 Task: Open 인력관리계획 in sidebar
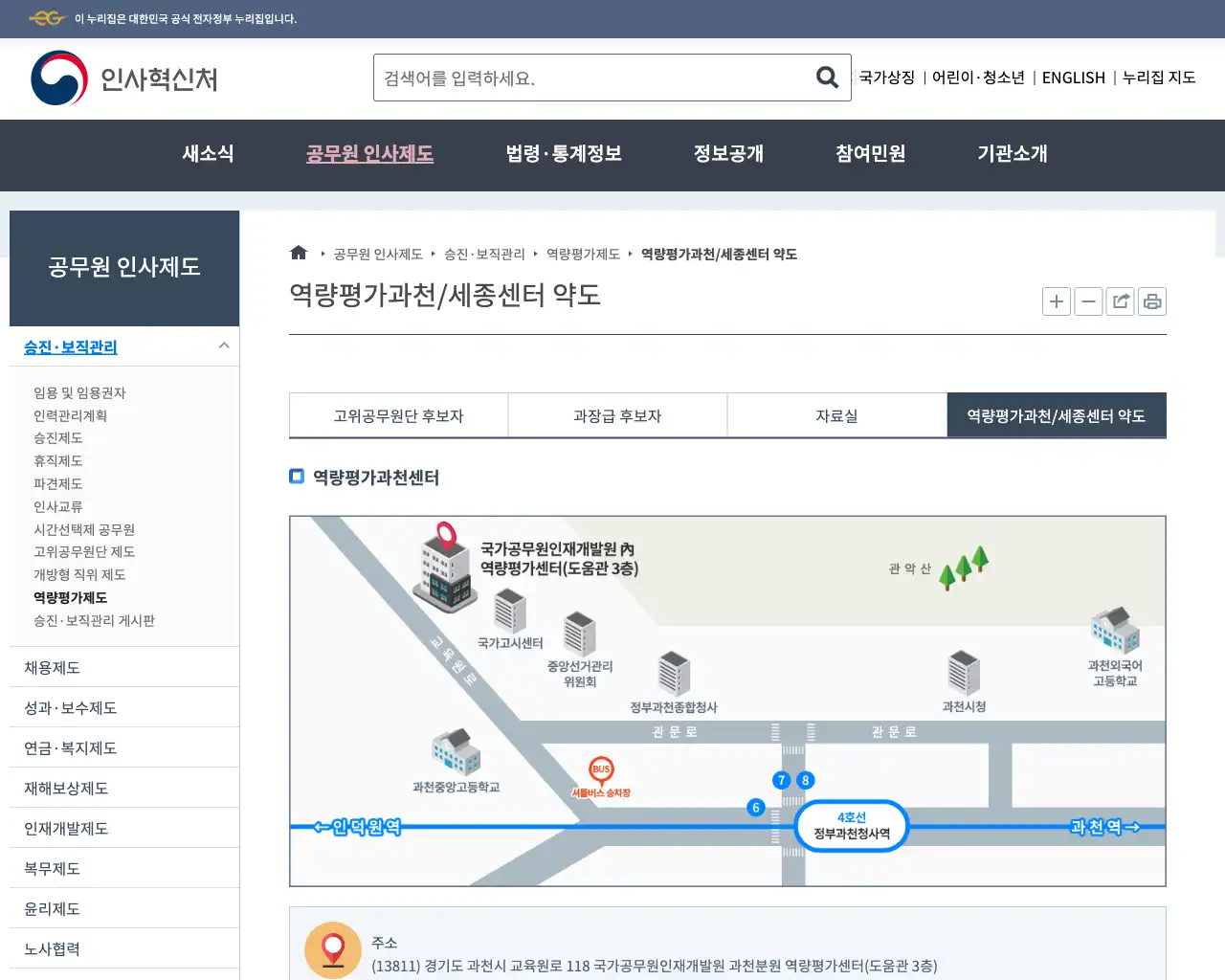point(70,415)
